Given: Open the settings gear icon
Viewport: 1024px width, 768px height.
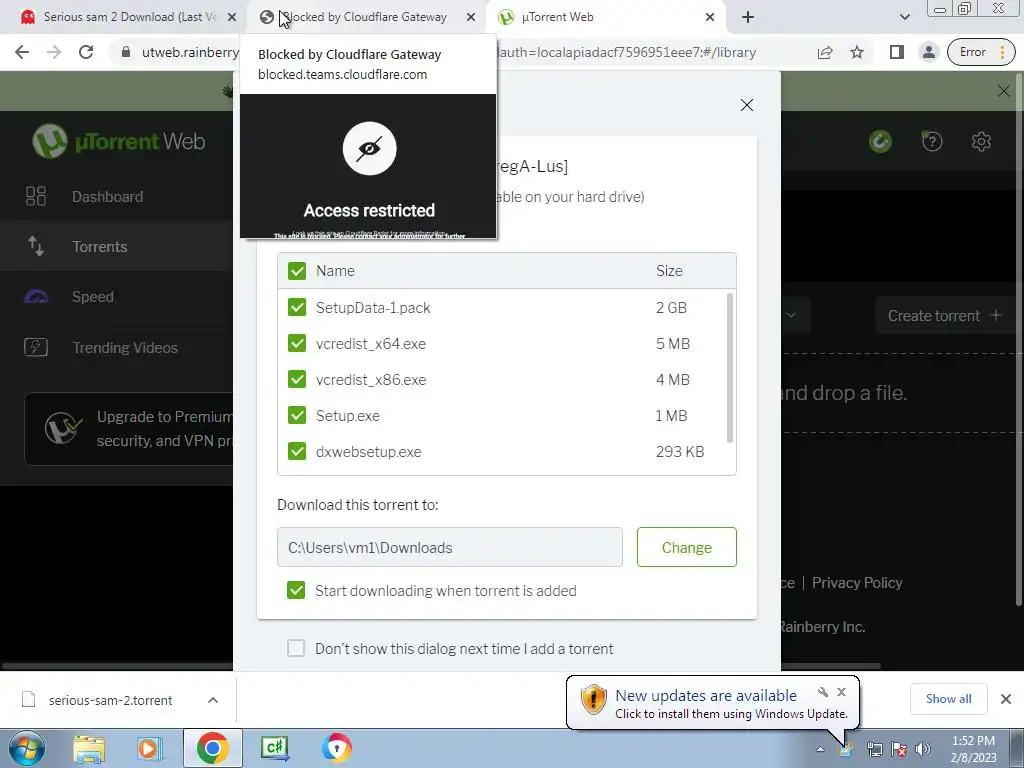Looking at the screenshot, I should (981, 141).
